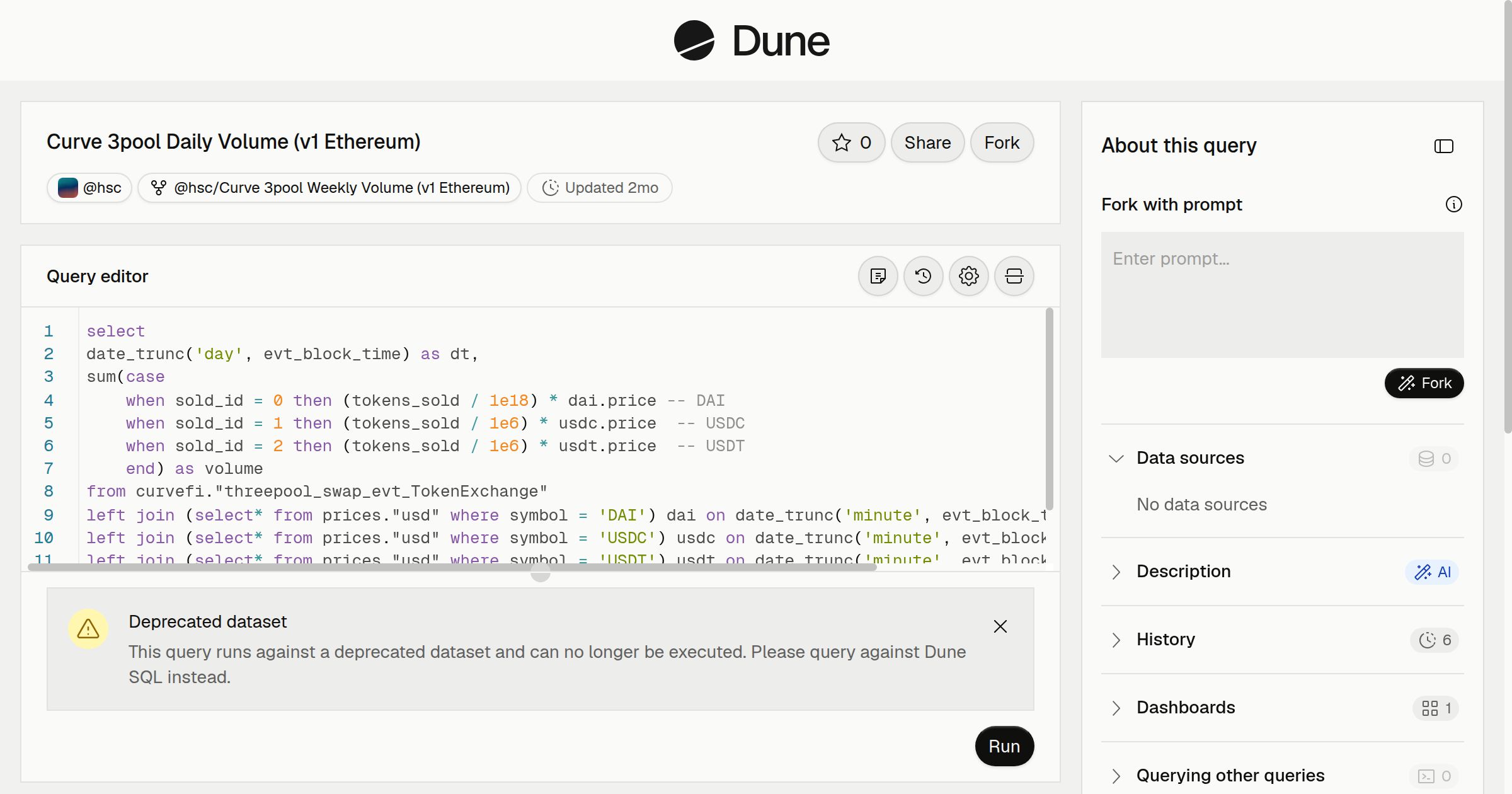The height and width of the screenshot is (794, 1512).
Task: Click the Updated 2mo chip
Action: [599, 188]
